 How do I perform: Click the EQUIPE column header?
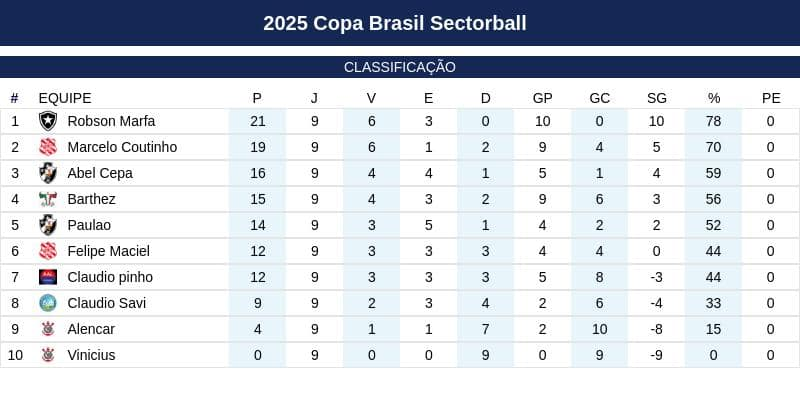point(65,98)
